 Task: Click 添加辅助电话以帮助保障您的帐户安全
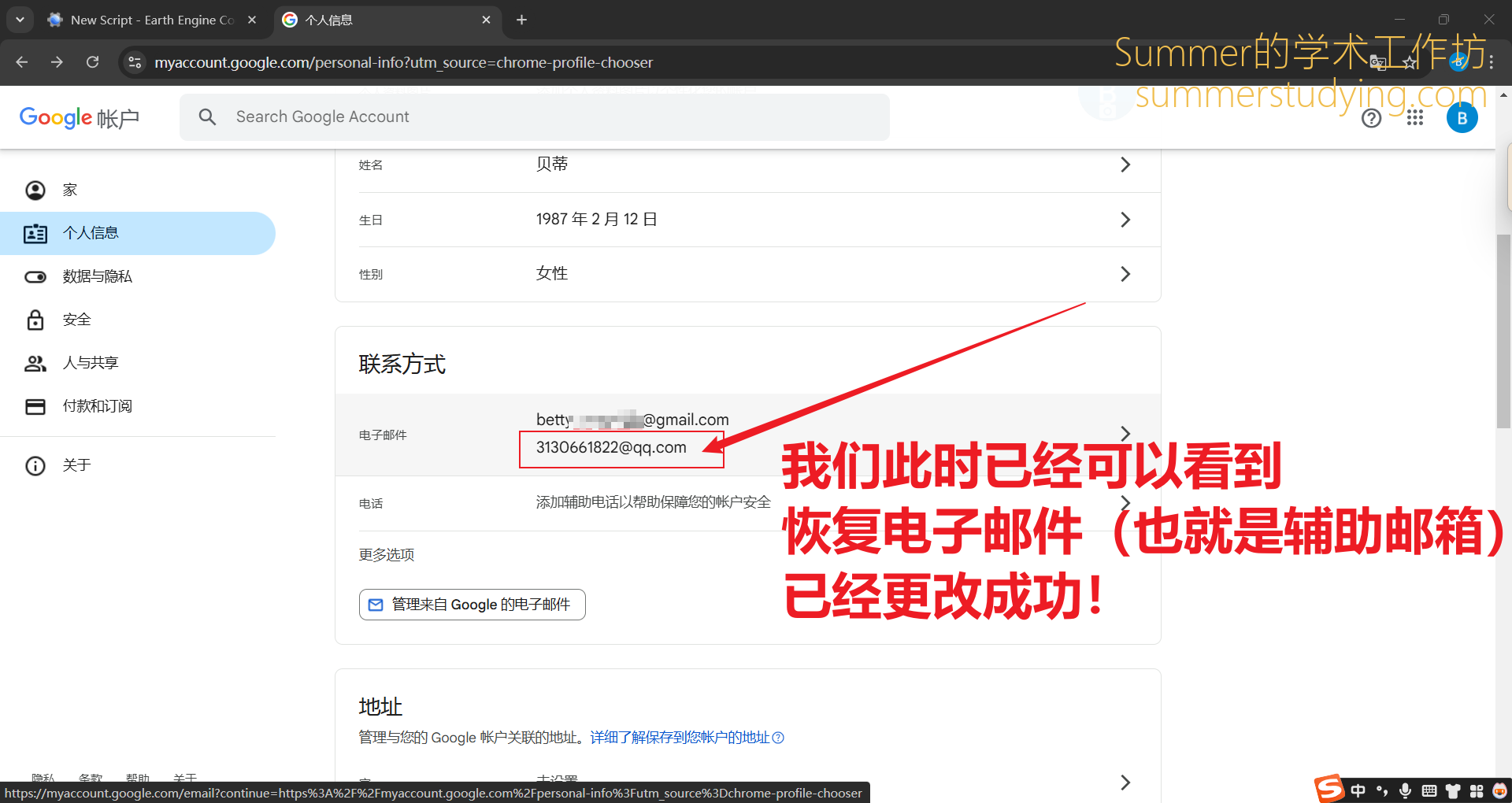[x=653, y=502]
